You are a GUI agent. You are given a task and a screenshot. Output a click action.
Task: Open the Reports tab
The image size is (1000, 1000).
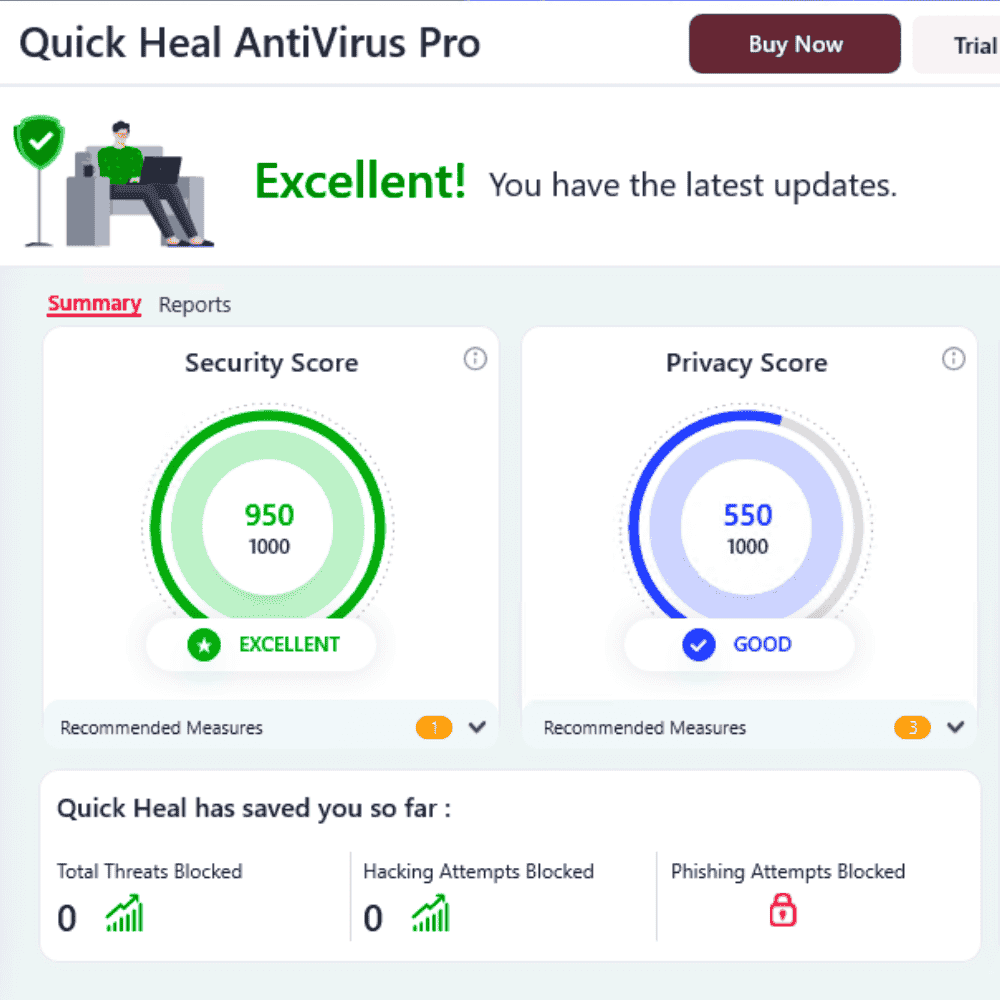click(x=195, y=305)
